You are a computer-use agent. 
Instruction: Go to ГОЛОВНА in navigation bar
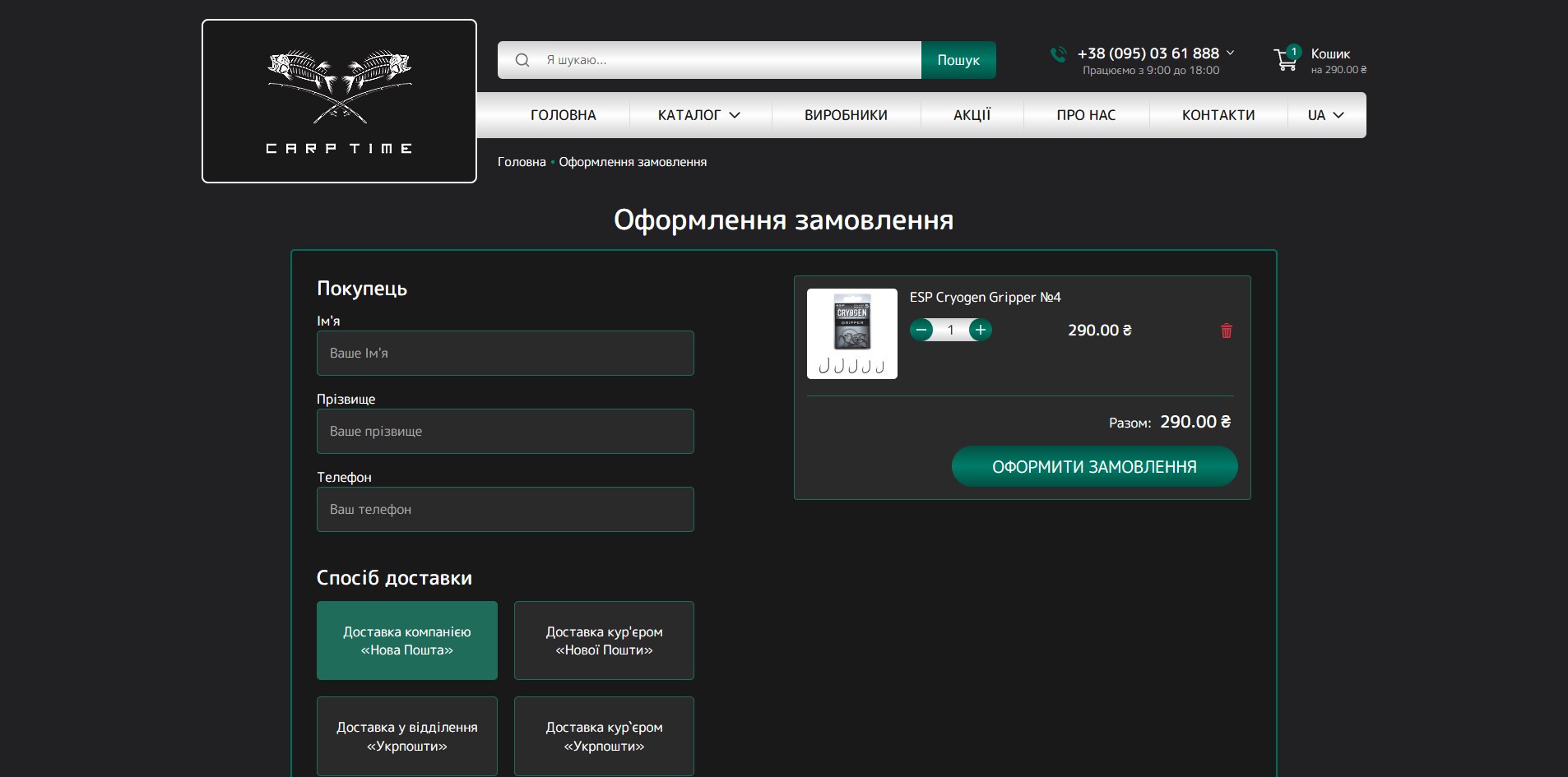tap(564, 115)
